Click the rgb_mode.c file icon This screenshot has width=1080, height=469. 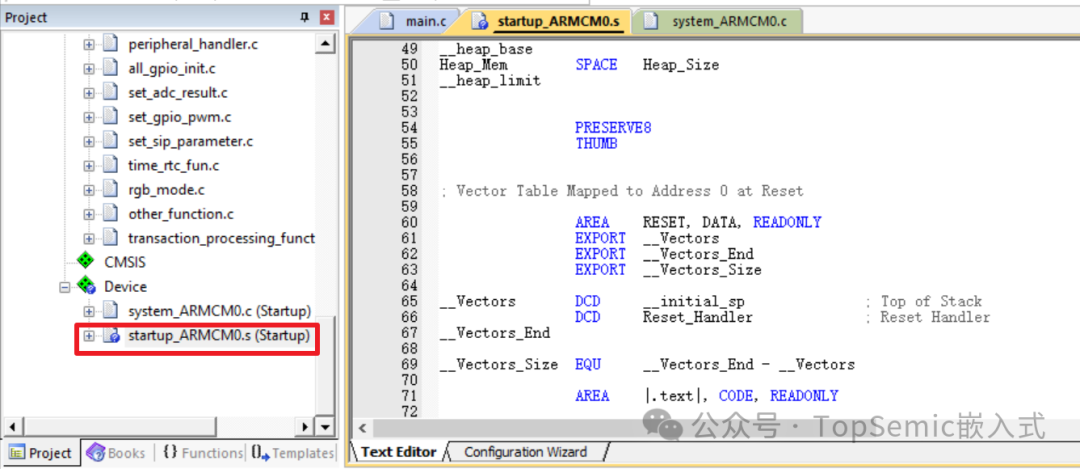point(110,190)
